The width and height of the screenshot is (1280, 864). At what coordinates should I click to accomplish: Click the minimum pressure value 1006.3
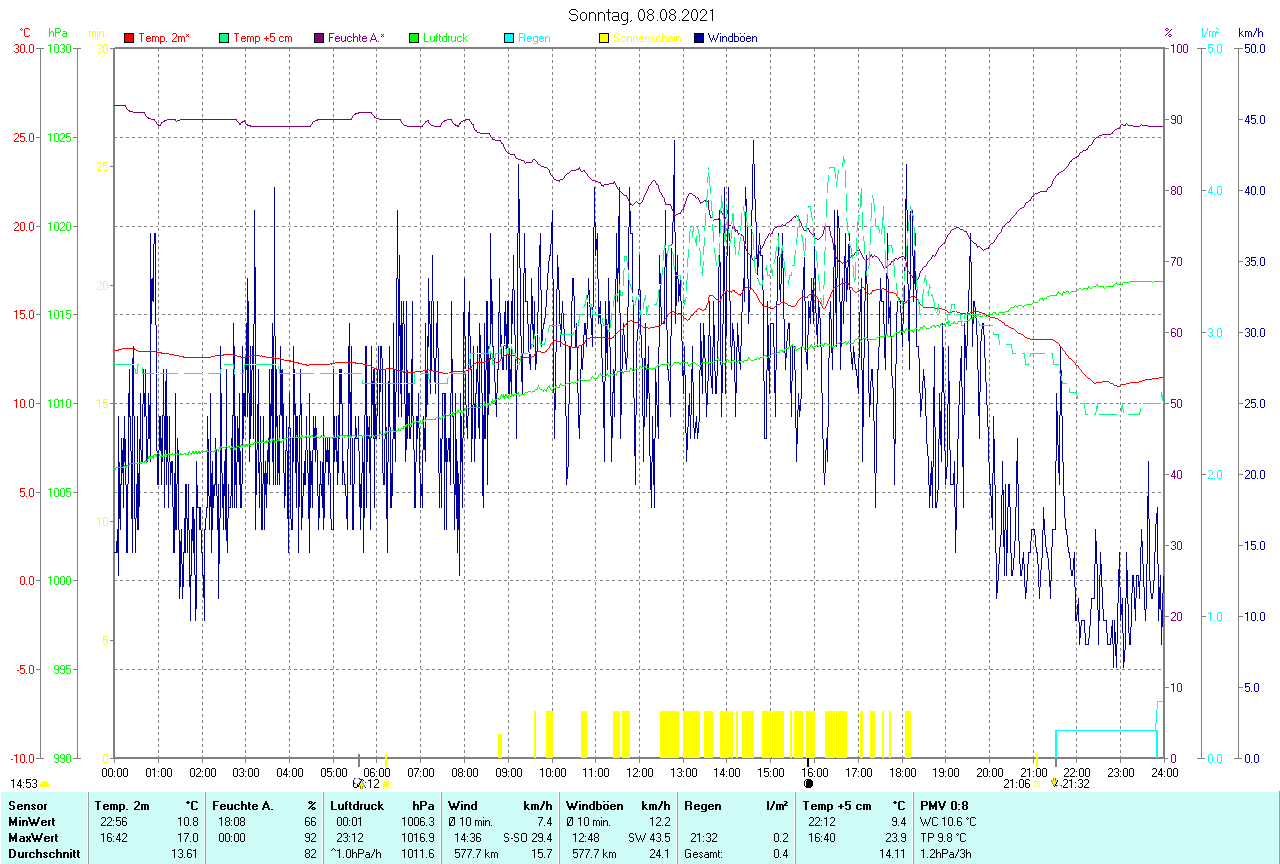(418, 822)
